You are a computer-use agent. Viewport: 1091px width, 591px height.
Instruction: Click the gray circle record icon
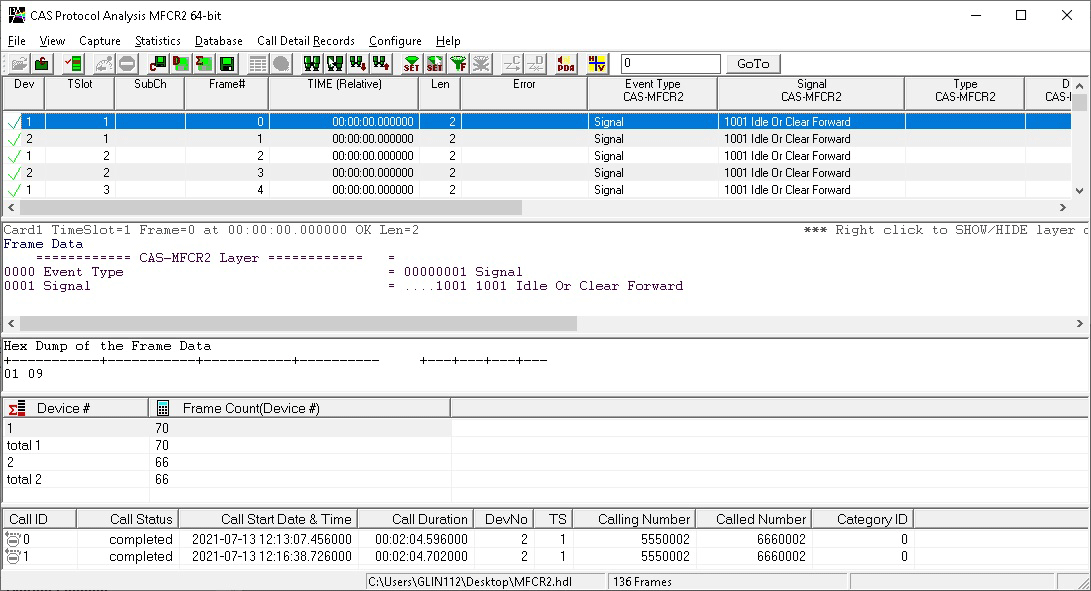point(281,64)
